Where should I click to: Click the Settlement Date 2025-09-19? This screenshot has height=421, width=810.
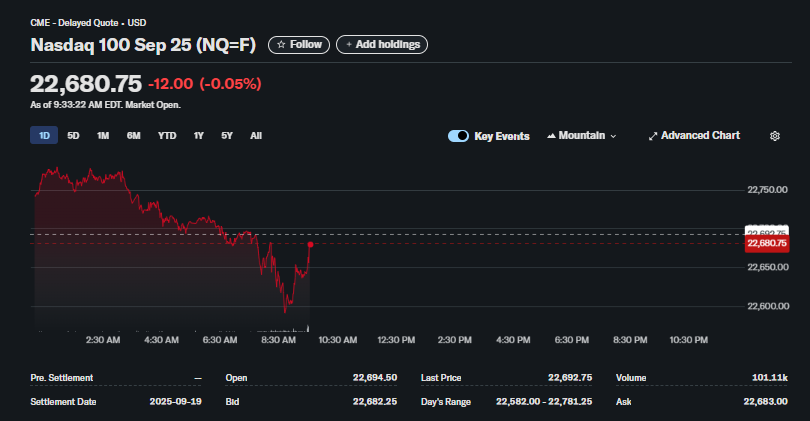coord(175,401)
